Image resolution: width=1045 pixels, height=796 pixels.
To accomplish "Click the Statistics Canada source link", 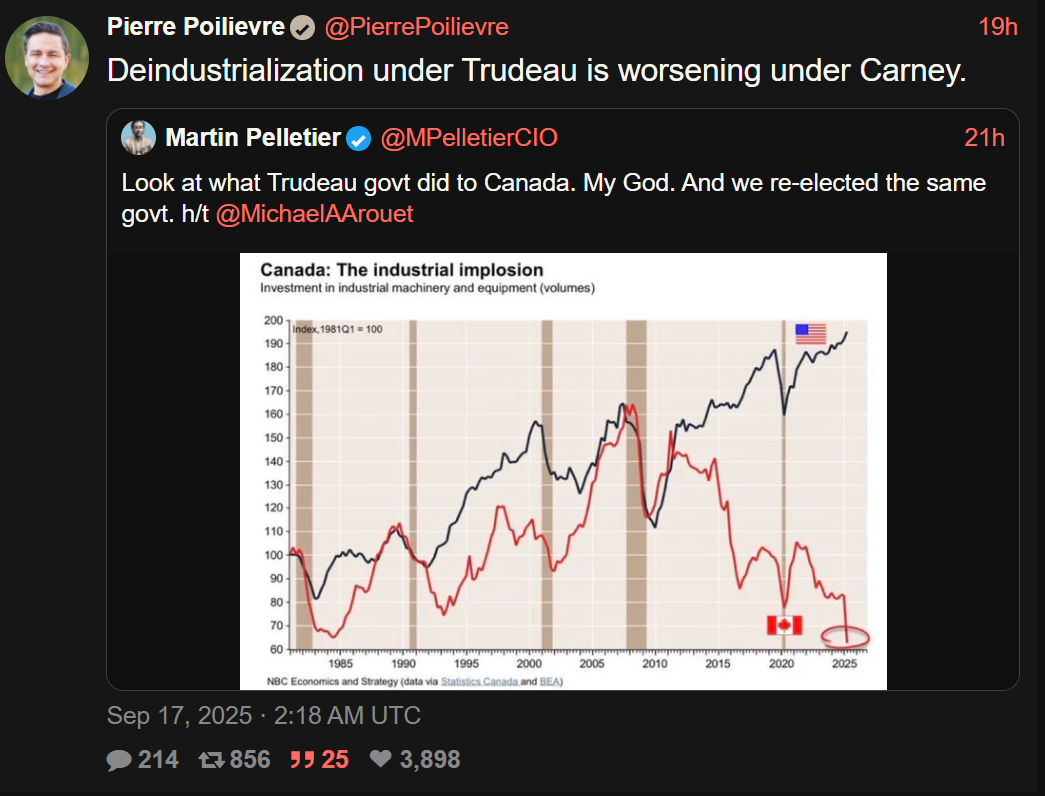I will [484, 681].
